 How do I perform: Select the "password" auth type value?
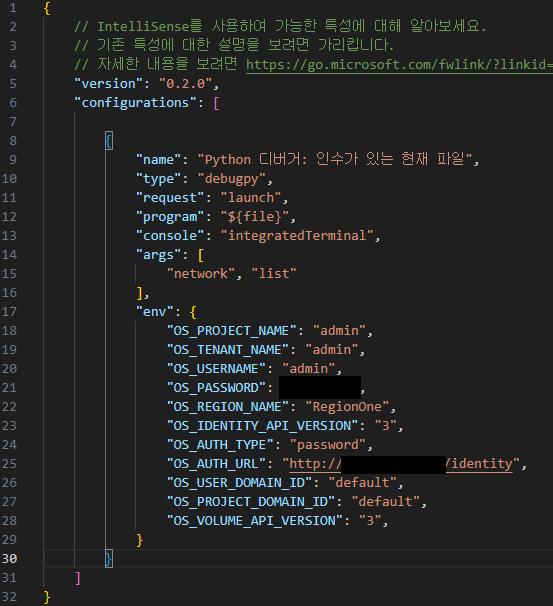tap(328, 445)
